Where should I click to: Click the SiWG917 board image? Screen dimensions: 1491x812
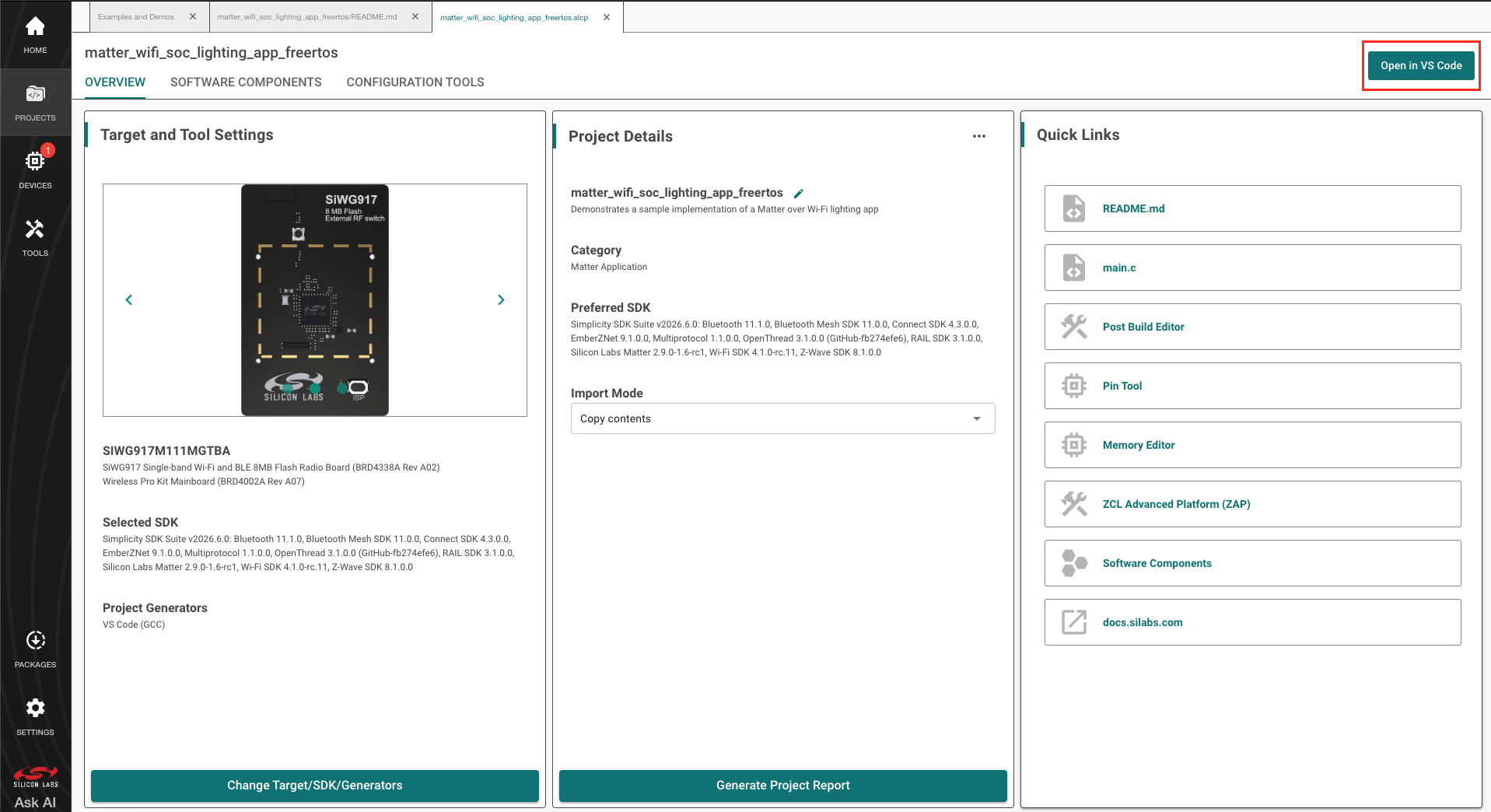point(315,300)
